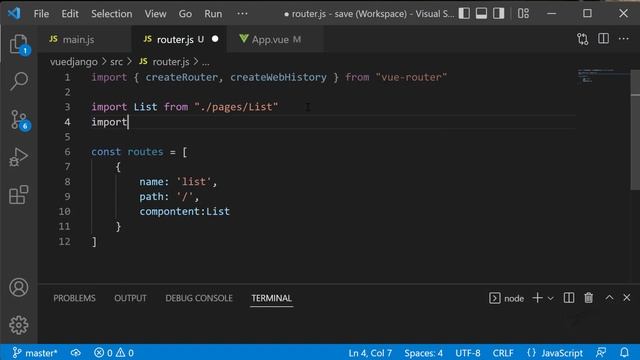Maximize panel size with up chevron
640x360 pixels.
609,298
